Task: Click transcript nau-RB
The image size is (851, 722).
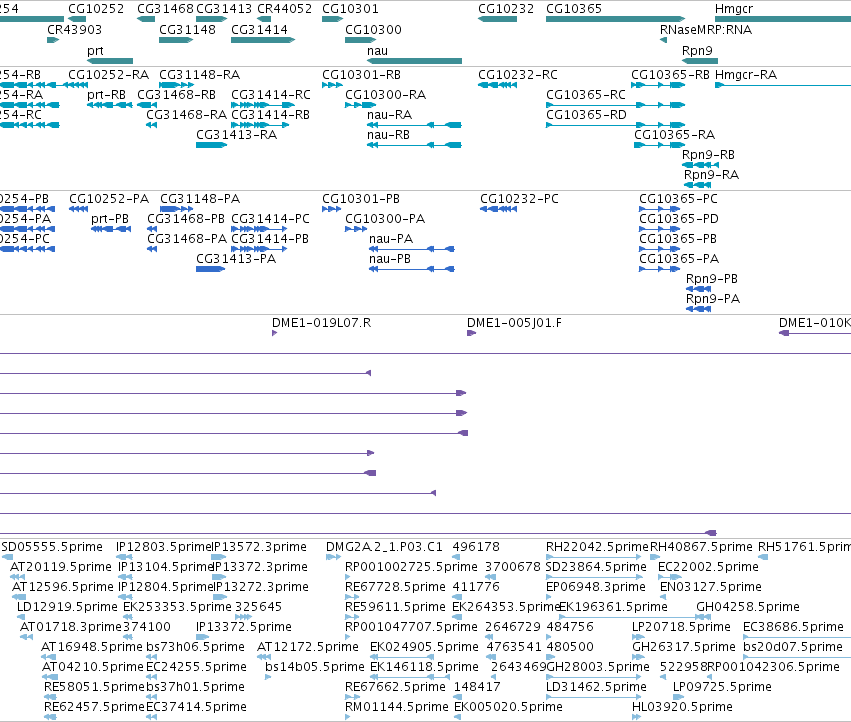Action: tap(388, 135)
